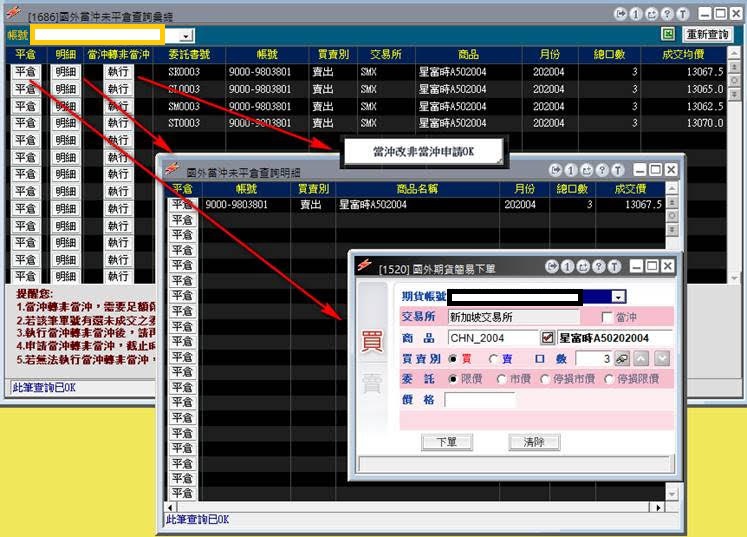The height and width of the screenshot is (537, 747).
Task: Click cell SL0003 in 委託書號 column
Action: point(184,89)
